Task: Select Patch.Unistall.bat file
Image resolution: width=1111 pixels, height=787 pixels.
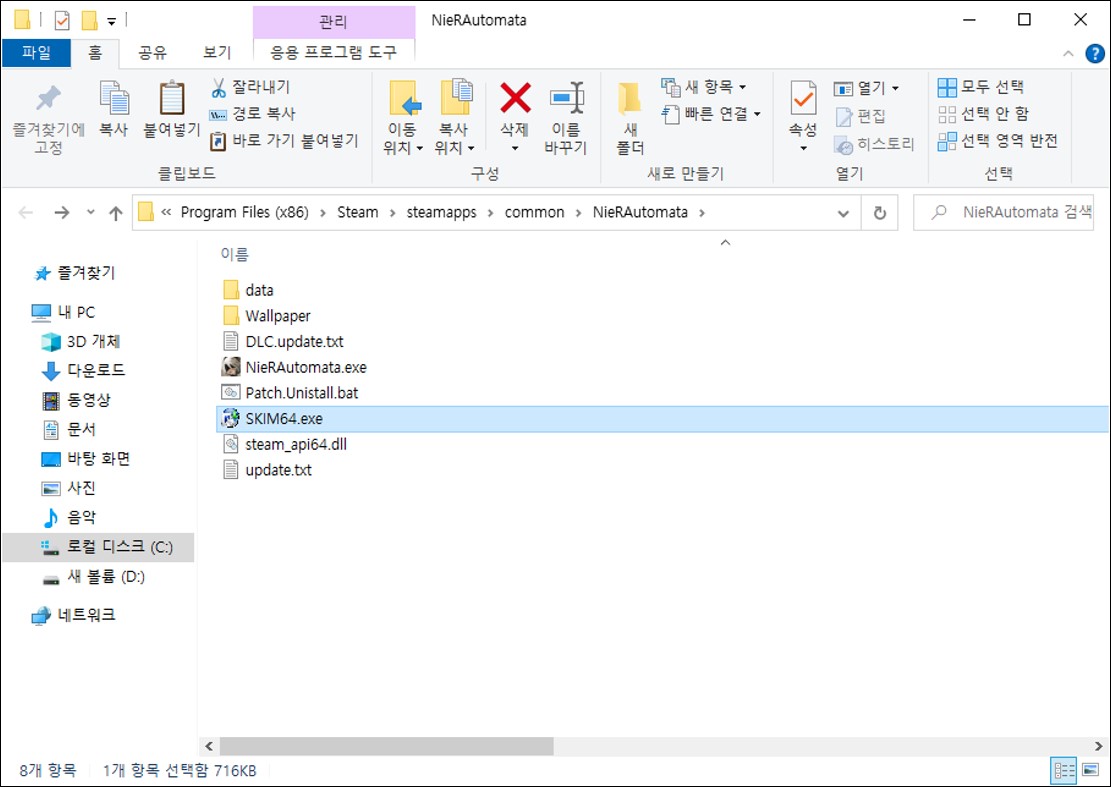Action: (290, 393)
